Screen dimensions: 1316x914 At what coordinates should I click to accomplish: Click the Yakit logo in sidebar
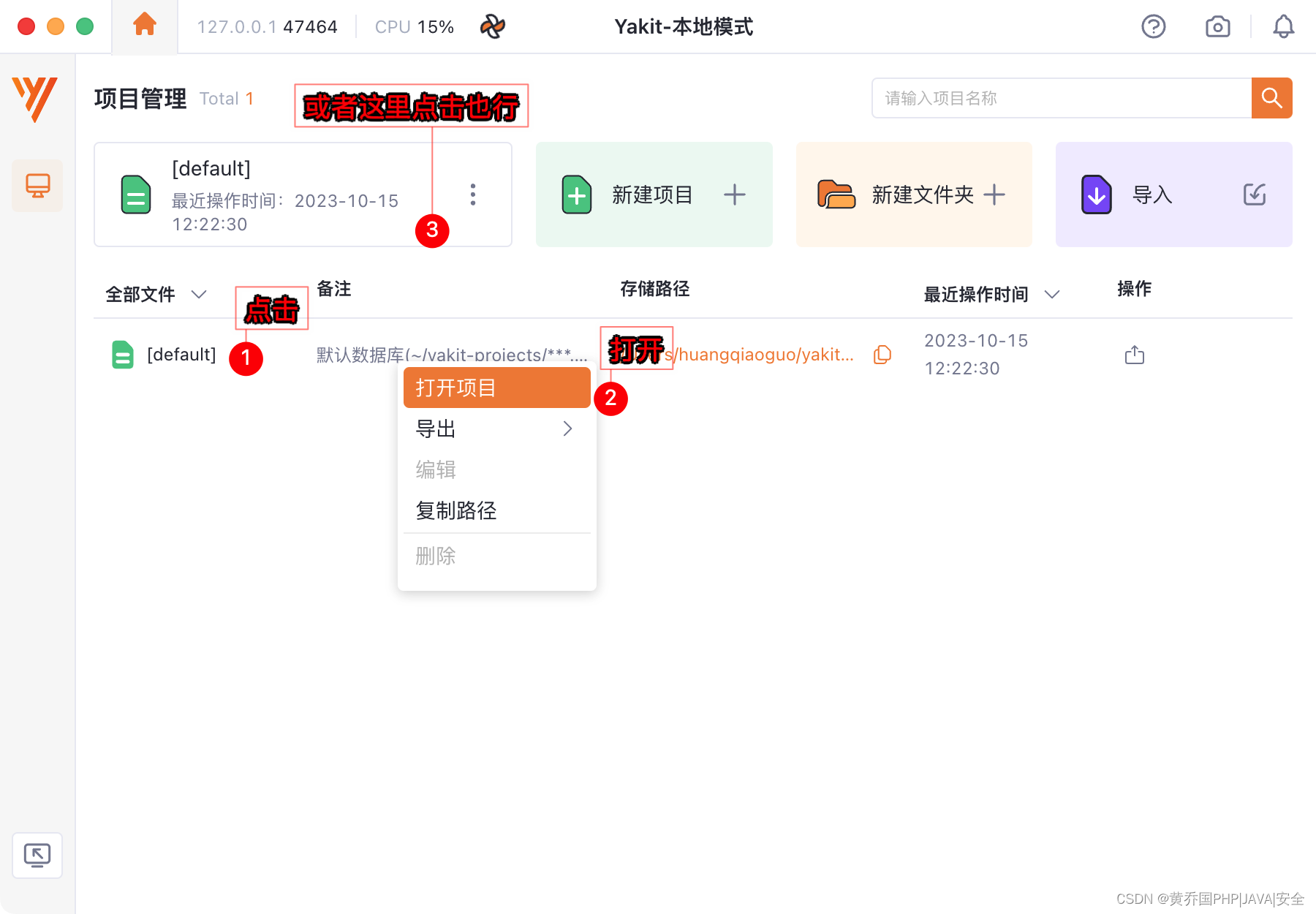pos(35,99)
